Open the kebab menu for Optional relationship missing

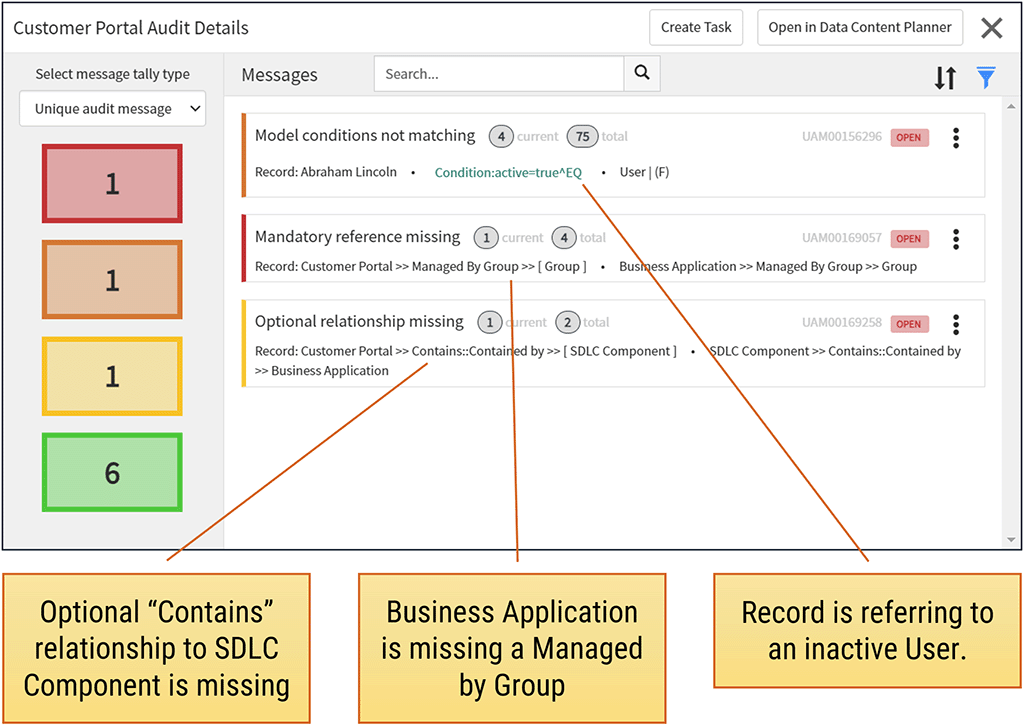tap(956, 324)
